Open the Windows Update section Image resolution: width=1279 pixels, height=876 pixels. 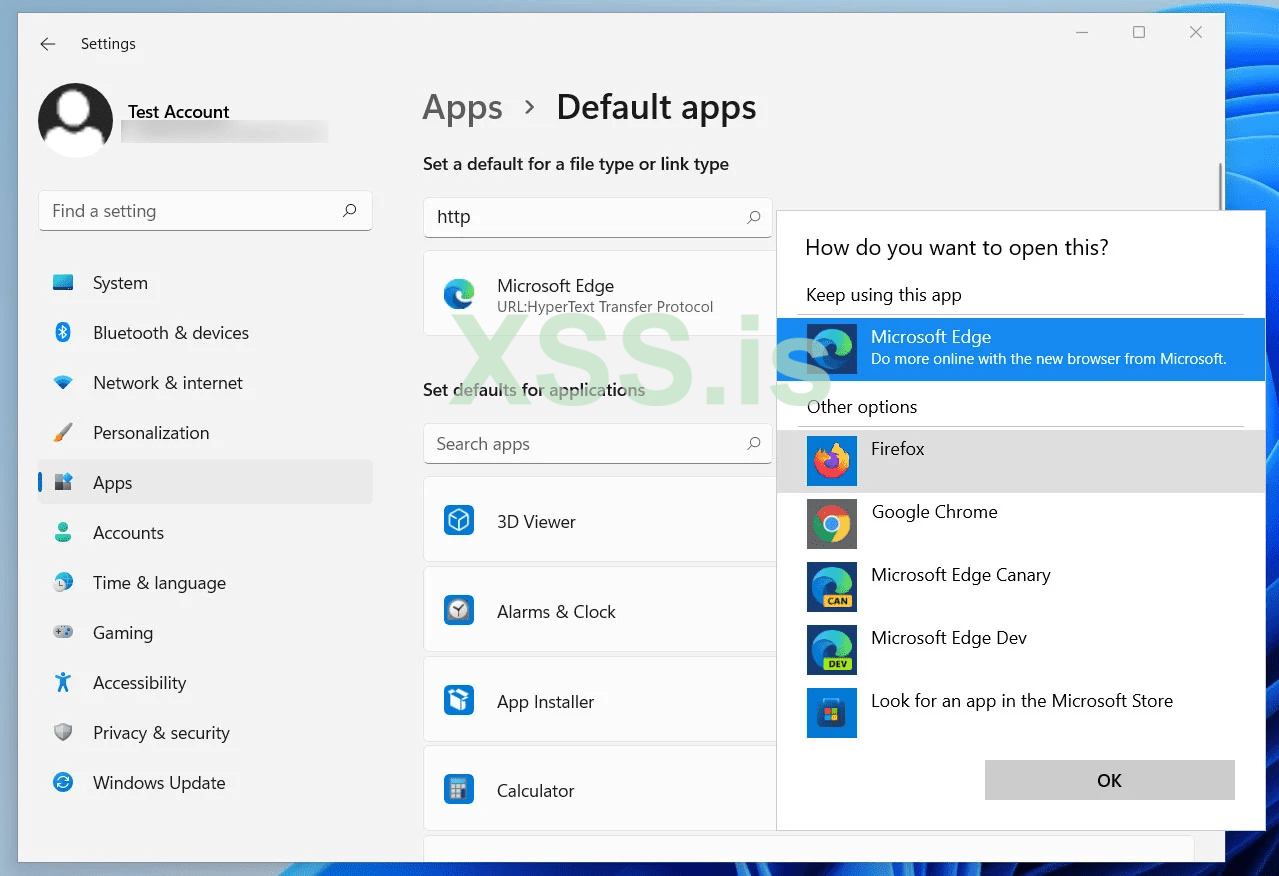(x=158, y=783)
